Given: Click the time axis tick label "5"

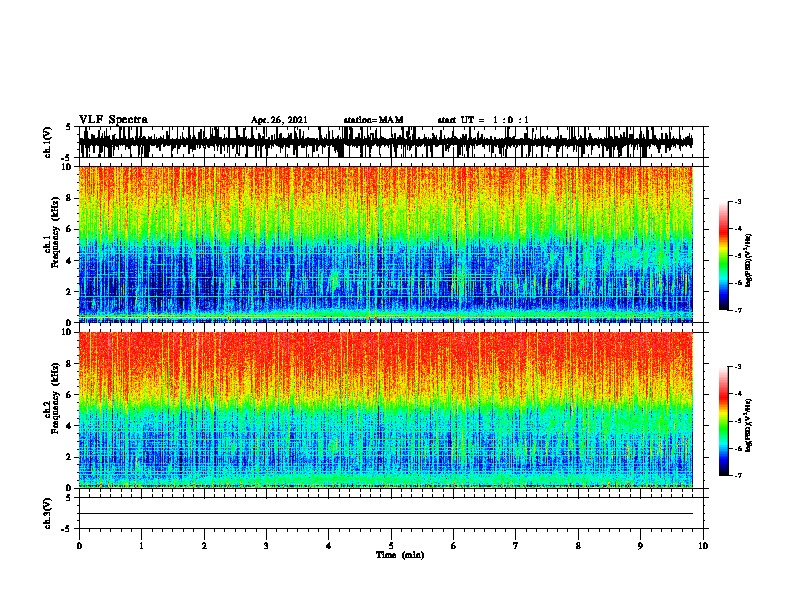Looking at the screenshot, I should pos(391,546).
